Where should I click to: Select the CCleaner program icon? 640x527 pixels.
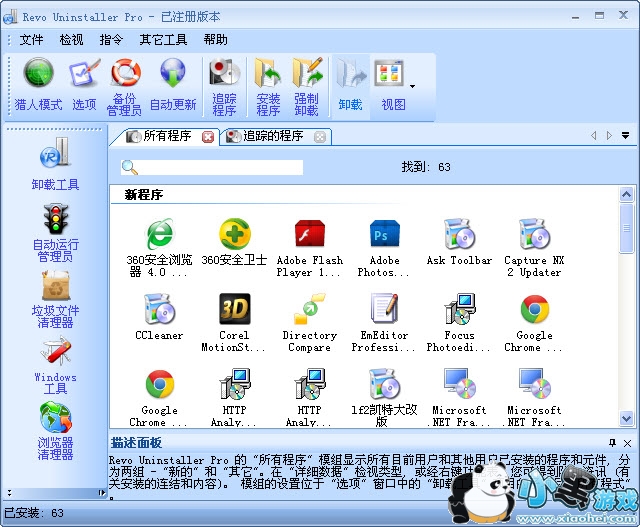point(159,317)
